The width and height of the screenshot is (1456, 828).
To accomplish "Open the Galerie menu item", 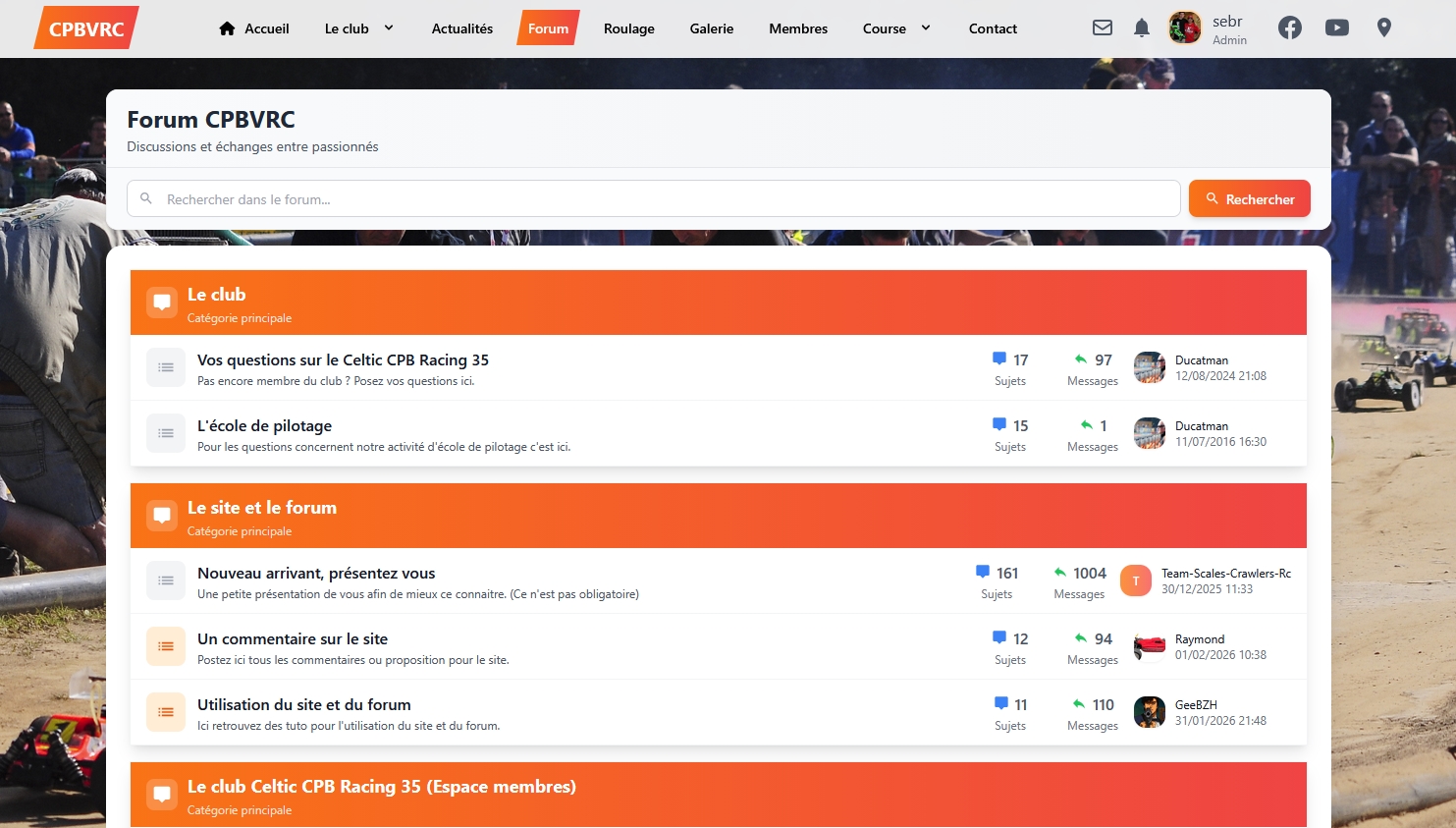I will pyautogui.click(x=711, y=28).
